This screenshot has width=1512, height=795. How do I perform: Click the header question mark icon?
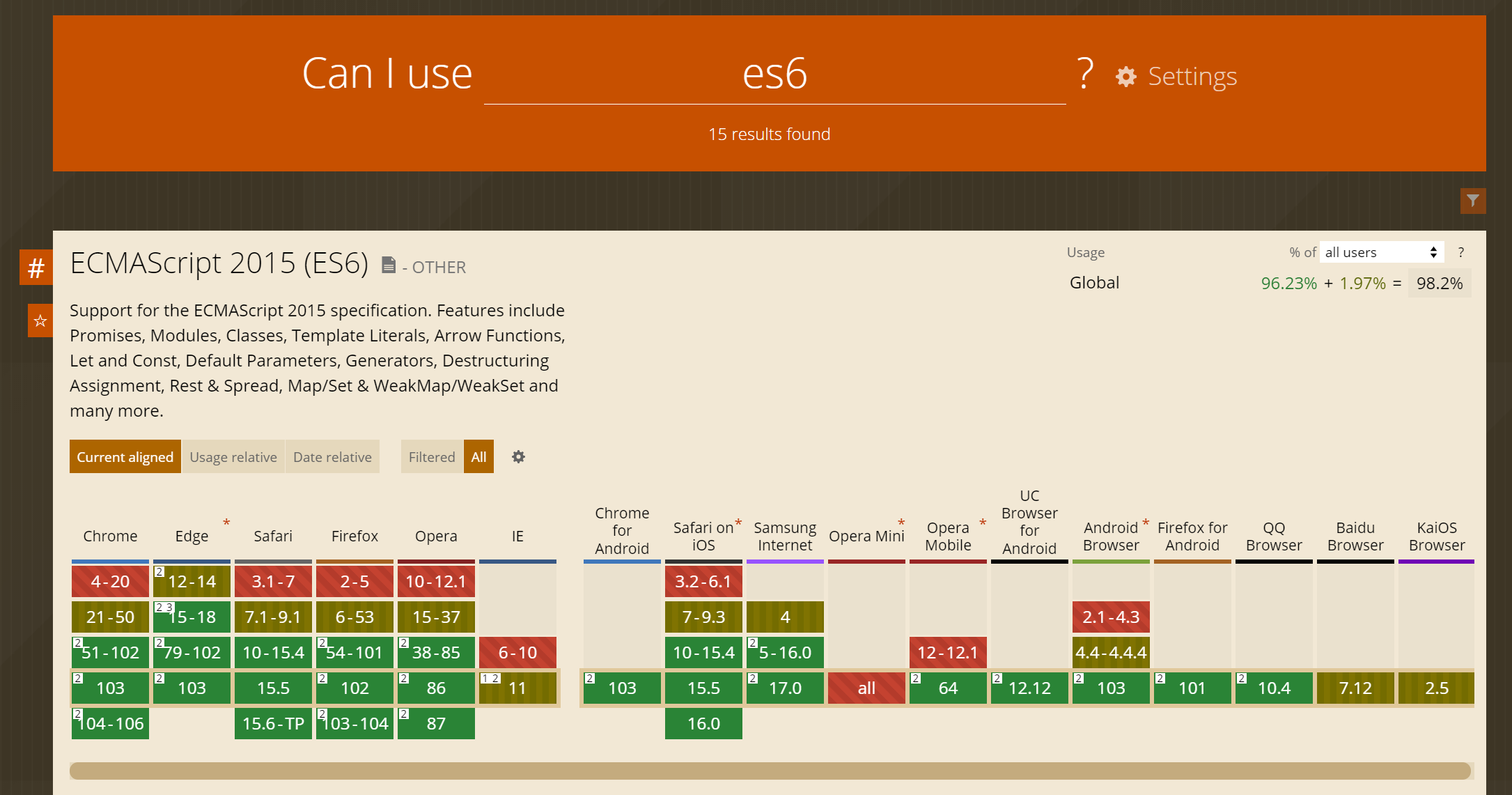[x=1084, y=74]
